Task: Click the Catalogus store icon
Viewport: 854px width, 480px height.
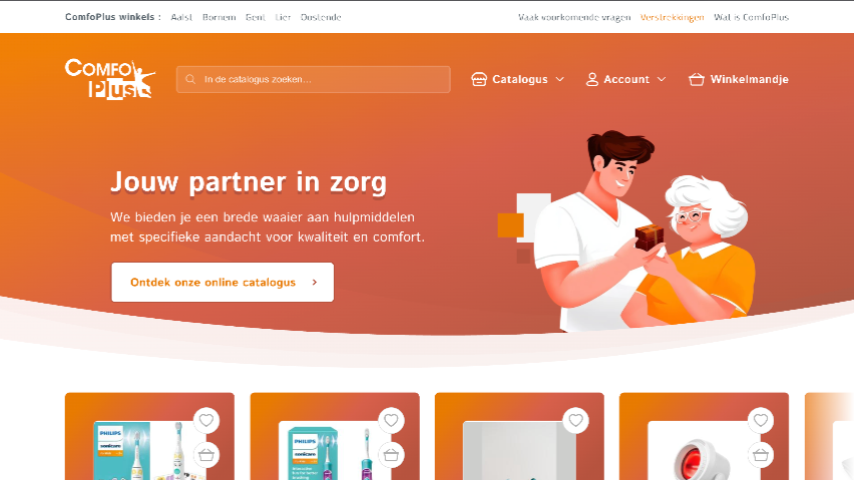Action: click(x=479, y=80)
